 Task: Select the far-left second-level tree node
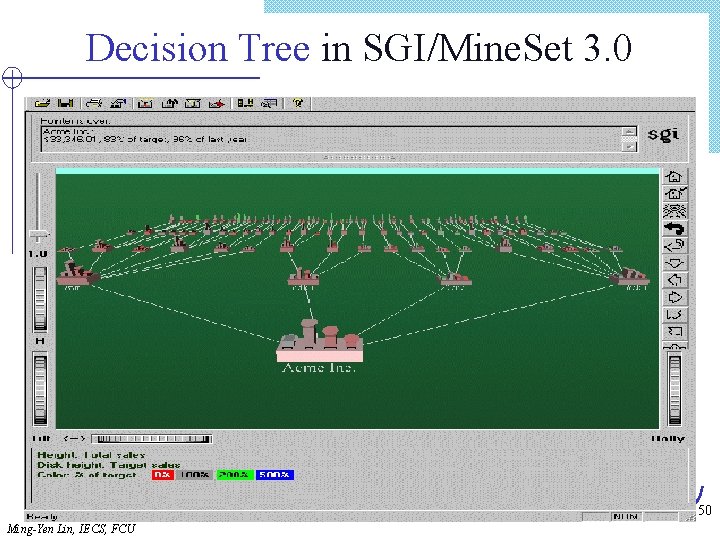(77, 272)
